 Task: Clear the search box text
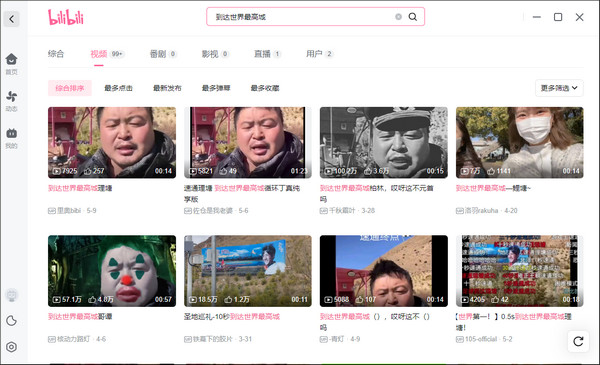click(398, 17)
